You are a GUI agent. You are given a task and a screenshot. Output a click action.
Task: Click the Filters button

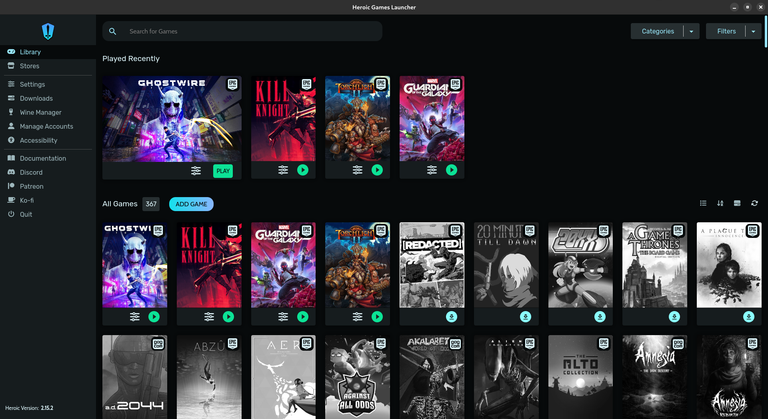[x=726, y=31]
